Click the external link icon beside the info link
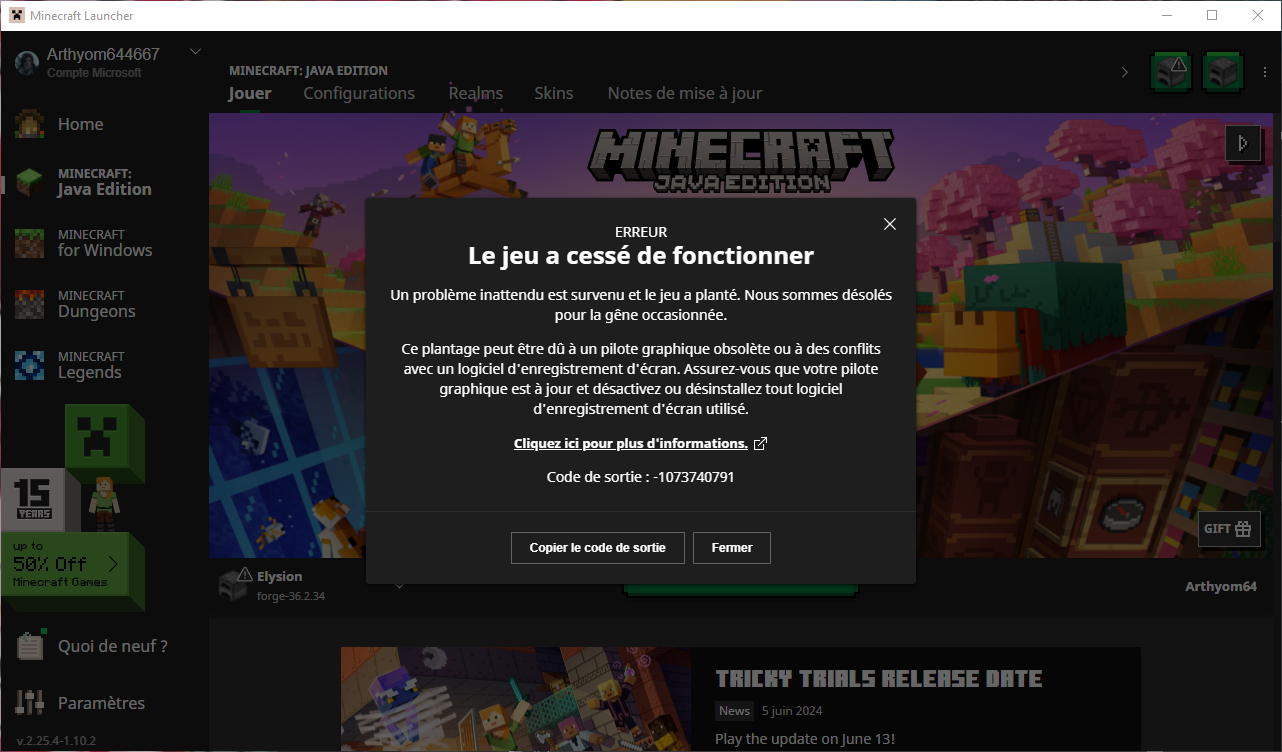The height and width of the screenshot is (752, 1282). tap(760, 443)
